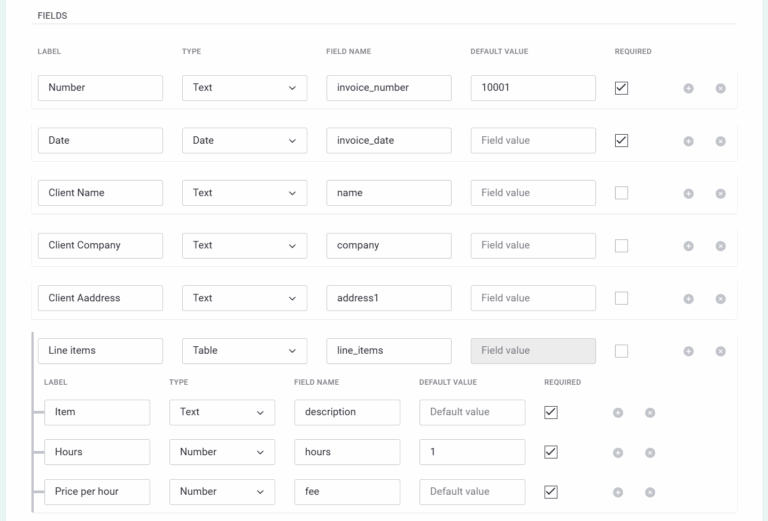Focus the Client Company label input
Viewport: 768px width, 521px height.
(100, 245)
